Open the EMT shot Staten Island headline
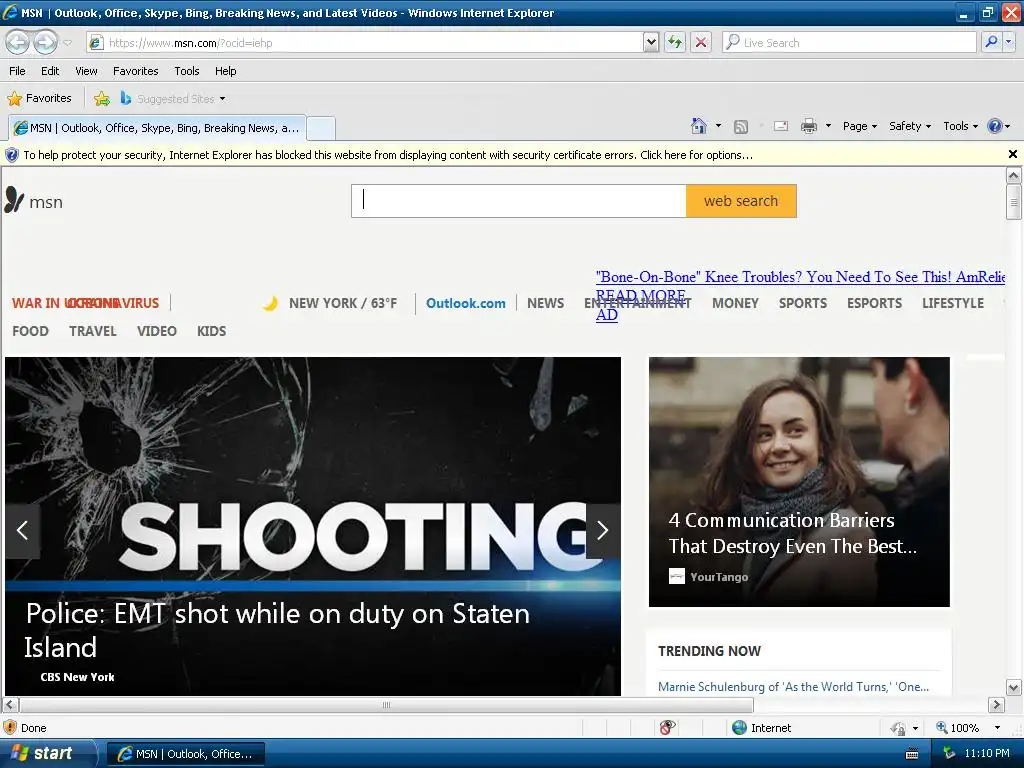This screenshot has width=1024, height=768. [278, 630]
